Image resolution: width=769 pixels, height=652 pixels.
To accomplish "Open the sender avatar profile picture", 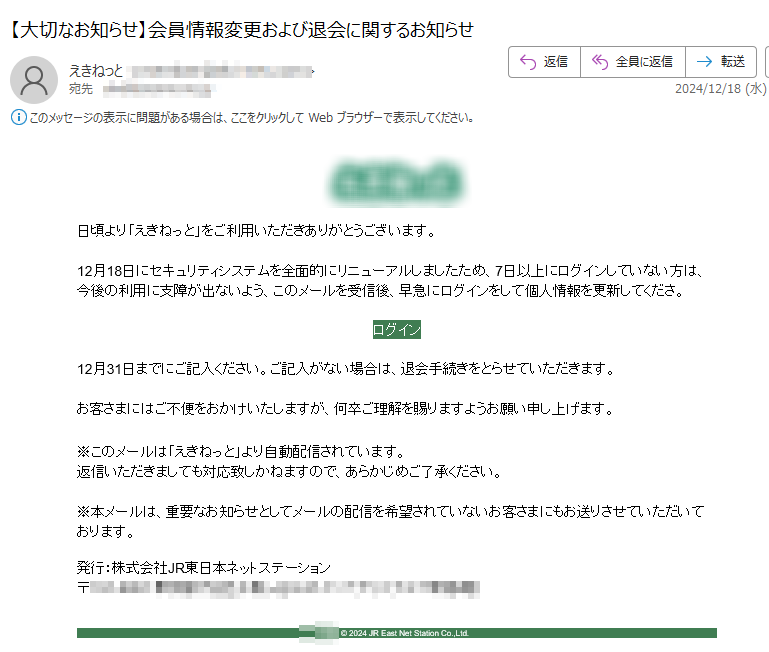I will pyautogui.click(x=34, y=80).
